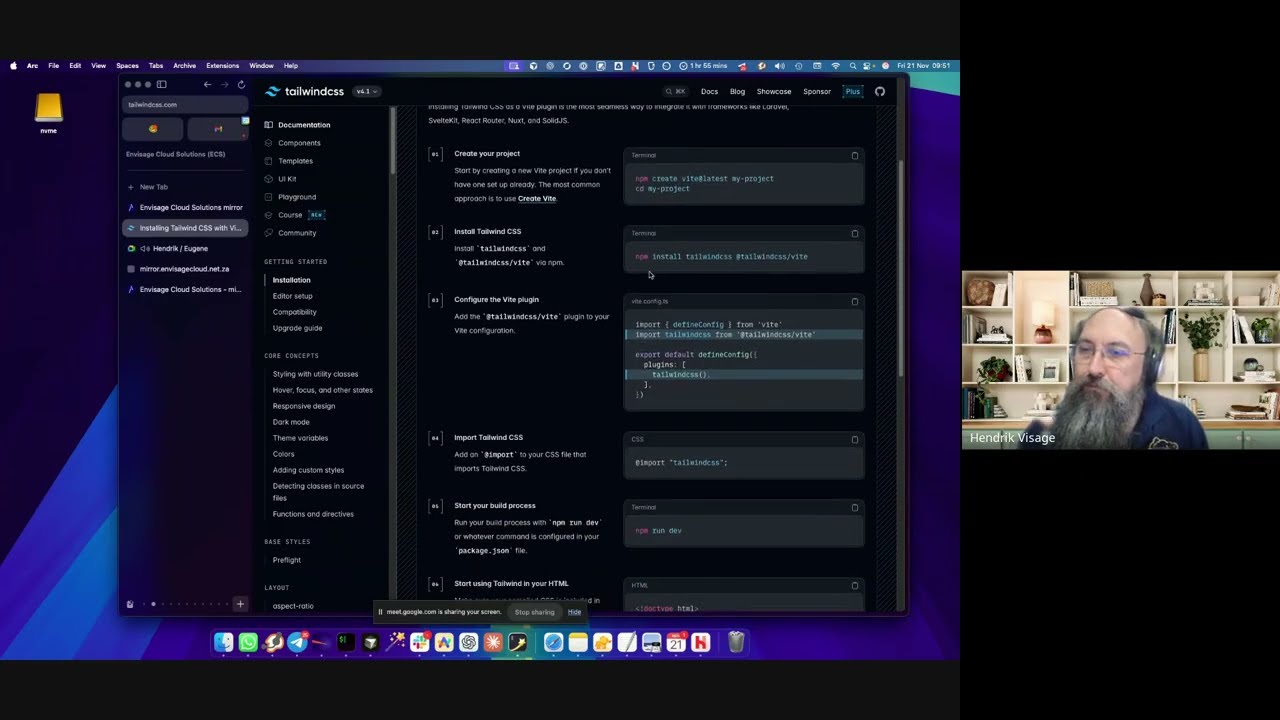The image size is (1280, 720).
Task: Follow the Create Vite link
Action: [x=537, y=198]
